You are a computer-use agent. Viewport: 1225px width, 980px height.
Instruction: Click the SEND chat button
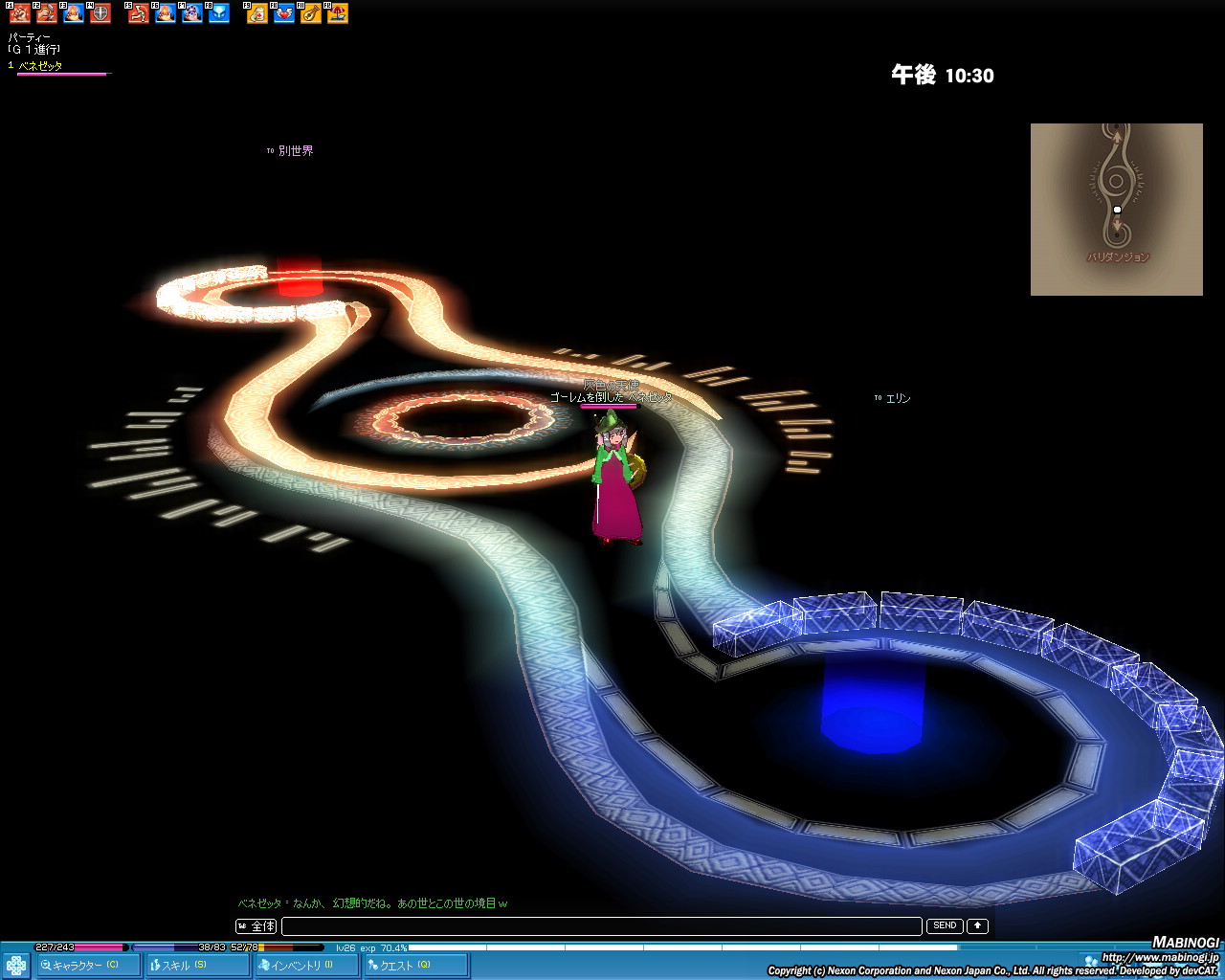click(x=945, y=925)
